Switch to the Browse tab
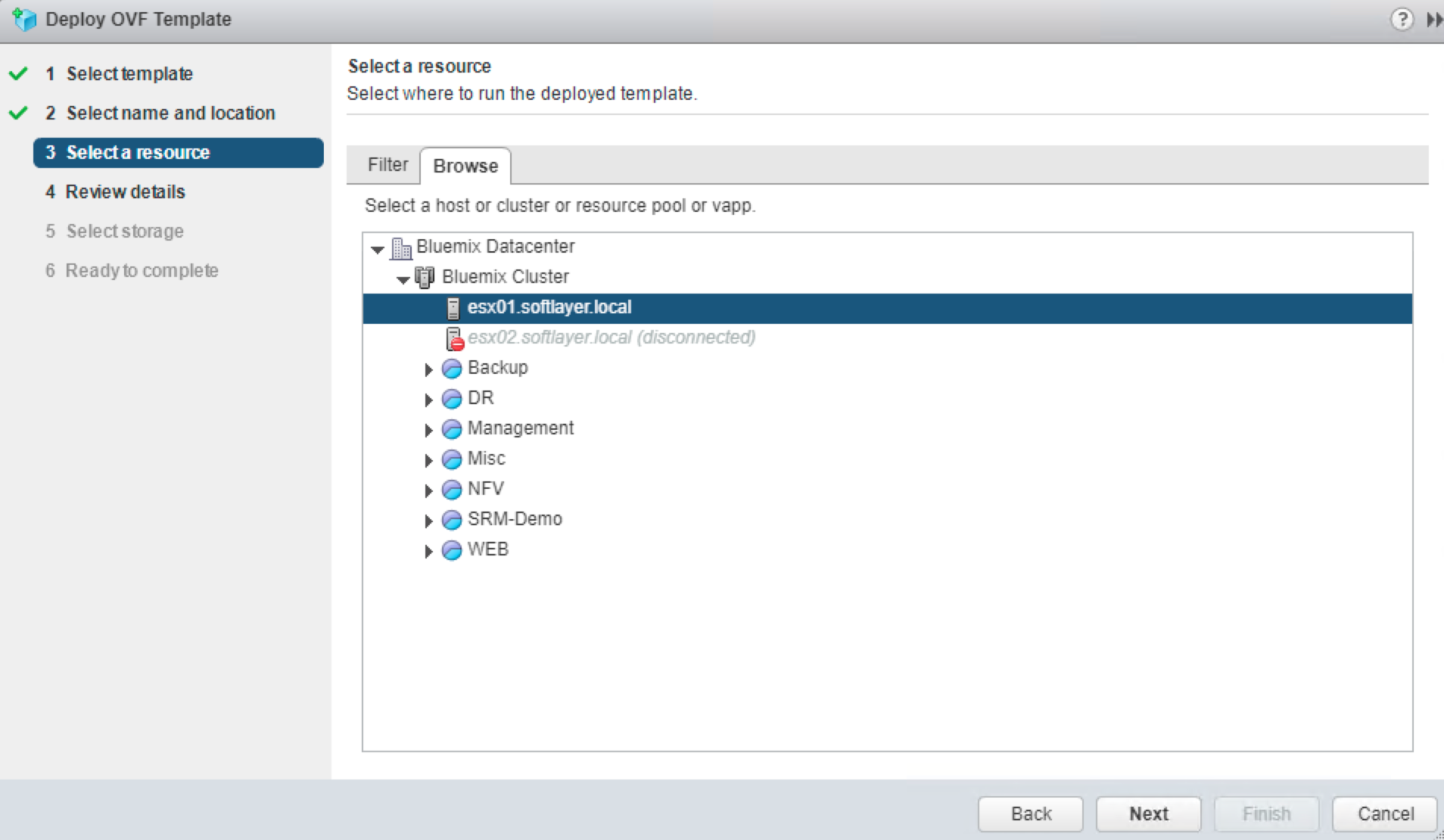 coord(465,166)
